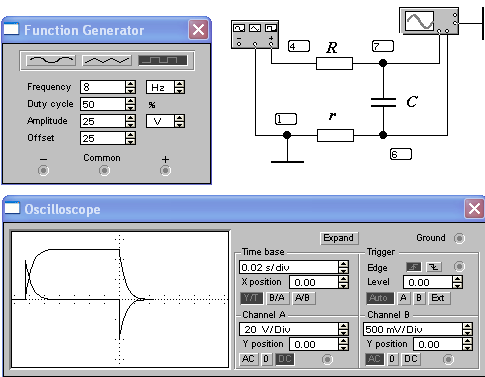
Task: Click the Duty cycle input field
Action: tap(103, 104)
